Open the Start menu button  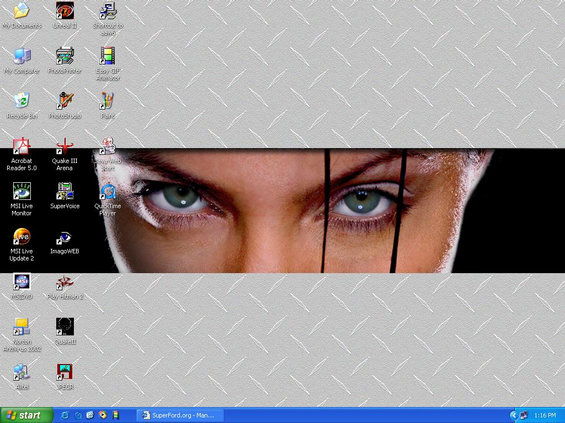tap(26, 415)
